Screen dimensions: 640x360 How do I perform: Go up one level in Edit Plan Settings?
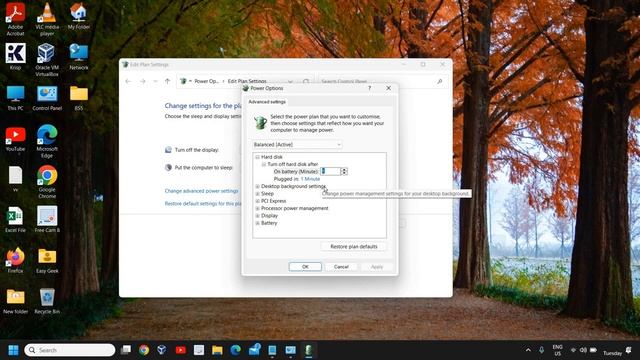coord(167,81)
